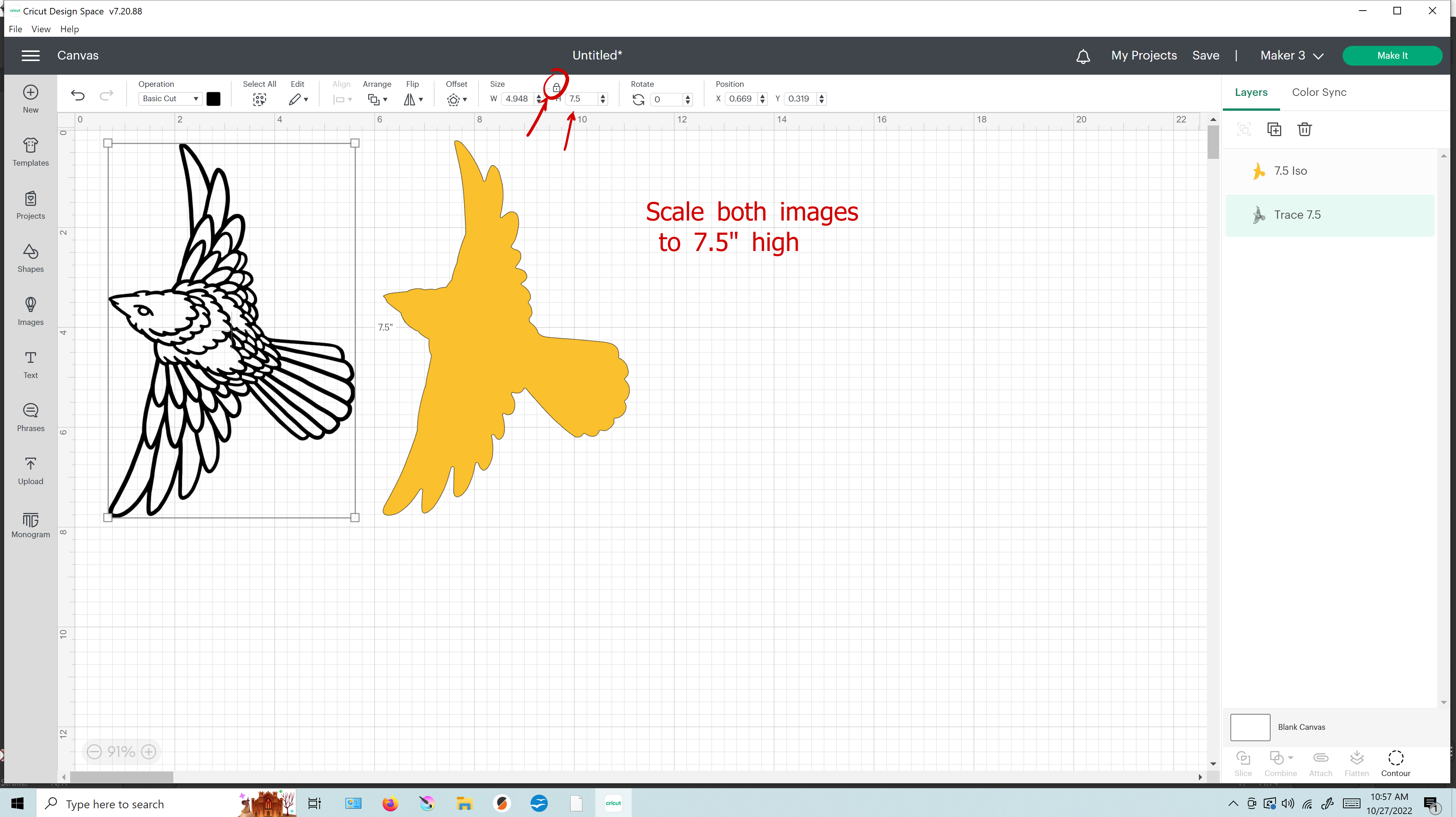Delete selected layer using trash icon

pos(1305,129)
